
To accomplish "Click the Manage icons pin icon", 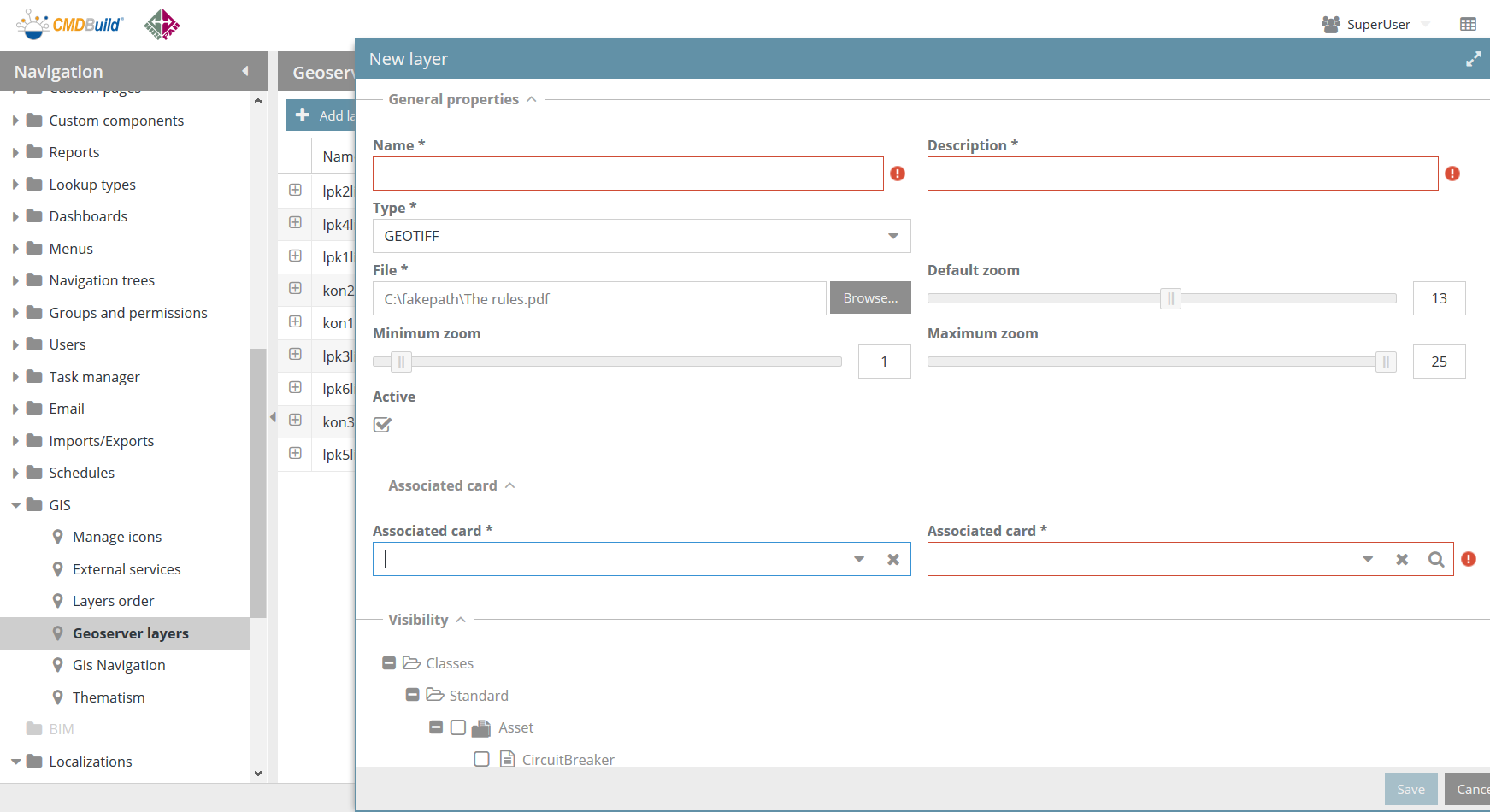I will pos(57,537).
